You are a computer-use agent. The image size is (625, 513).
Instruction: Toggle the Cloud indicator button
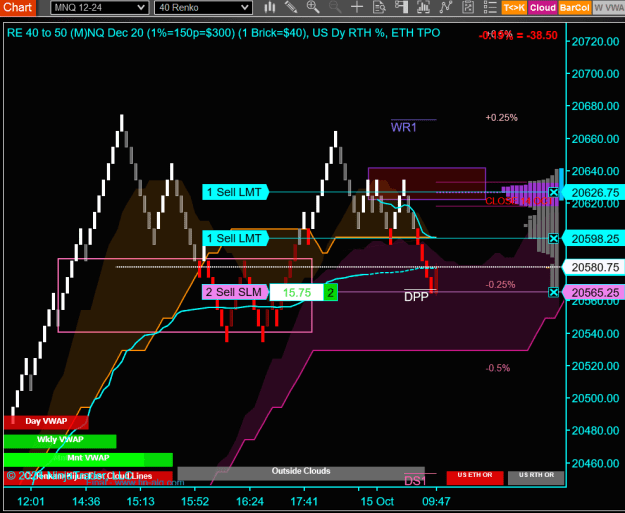pyautogui.click(x=542, y=8)
